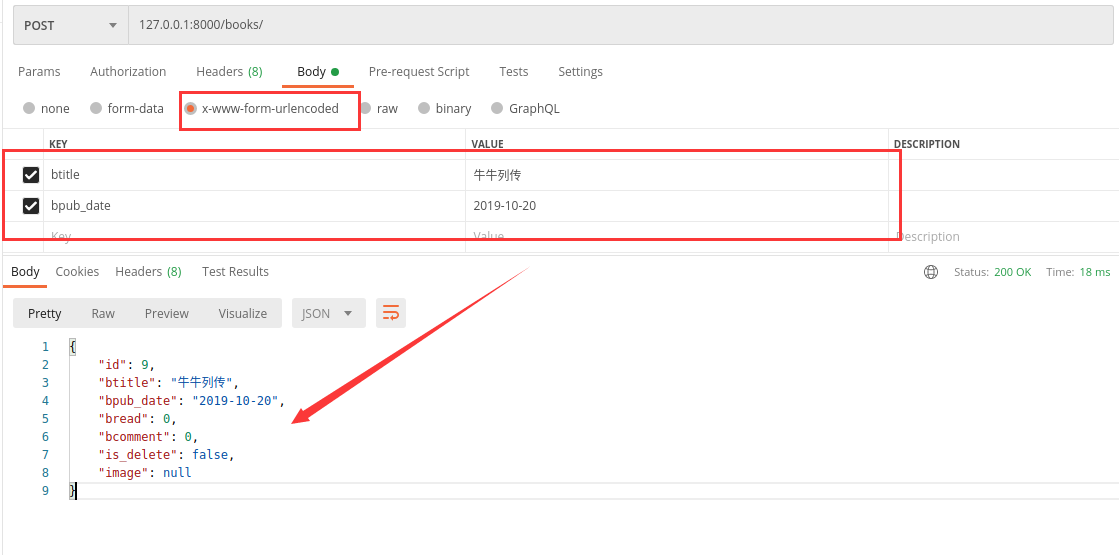Click the "bread": 0 response line
The width and height of the screenshot is (1119, 555).
[137, 419]
